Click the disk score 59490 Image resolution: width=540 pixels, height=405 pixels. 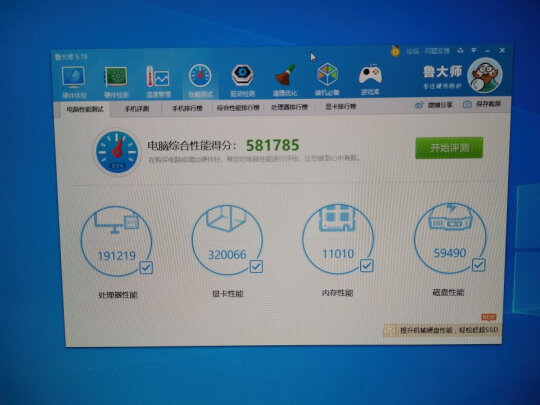(x=450, y=253)
